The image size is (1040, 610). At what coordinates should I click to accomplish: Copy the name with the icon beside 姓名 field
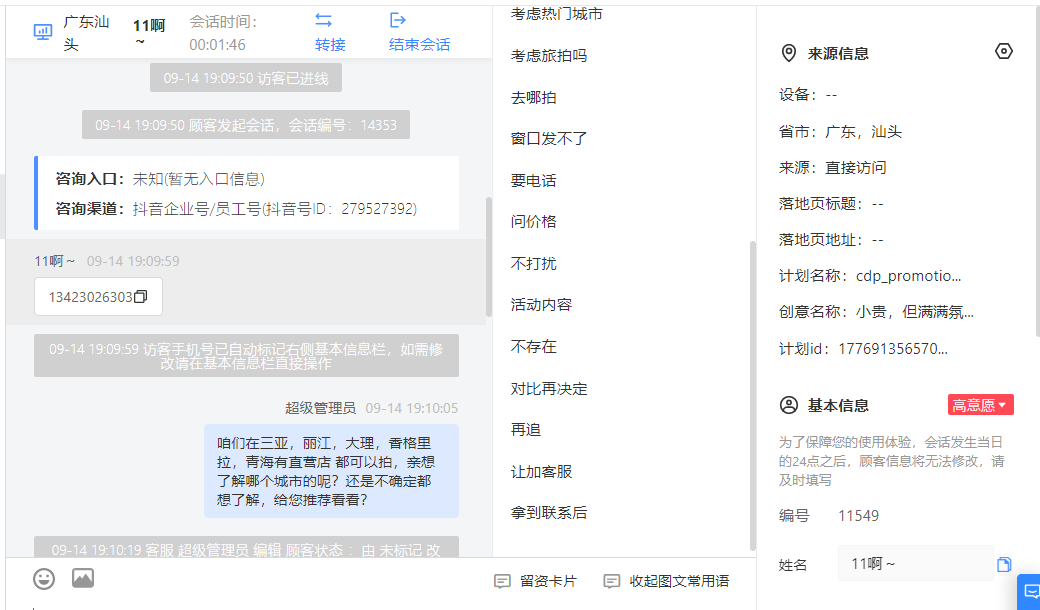[1004, 564]
